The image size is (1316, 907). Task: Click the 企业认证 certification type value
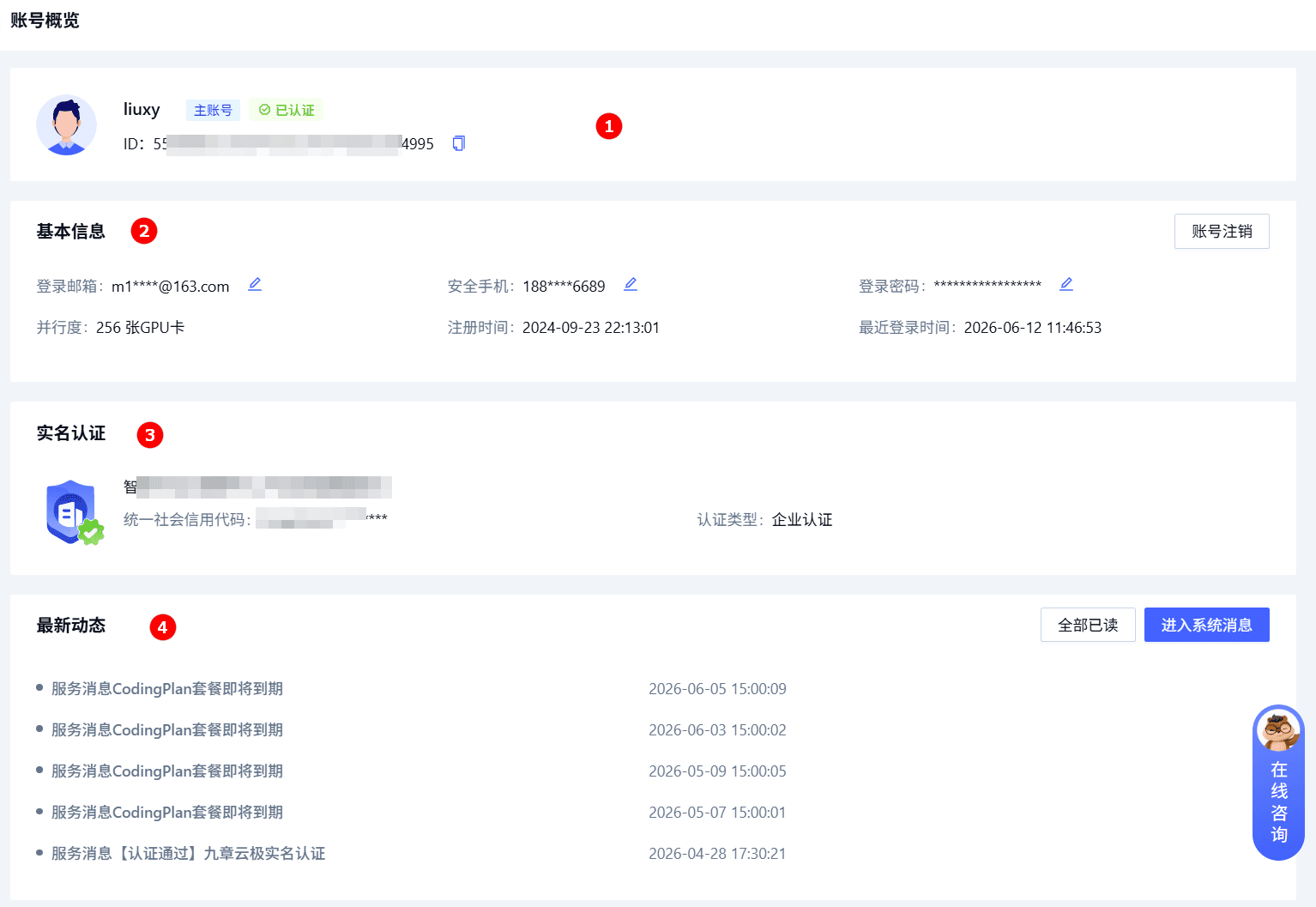pyautogui.click(x=802, y=519)
